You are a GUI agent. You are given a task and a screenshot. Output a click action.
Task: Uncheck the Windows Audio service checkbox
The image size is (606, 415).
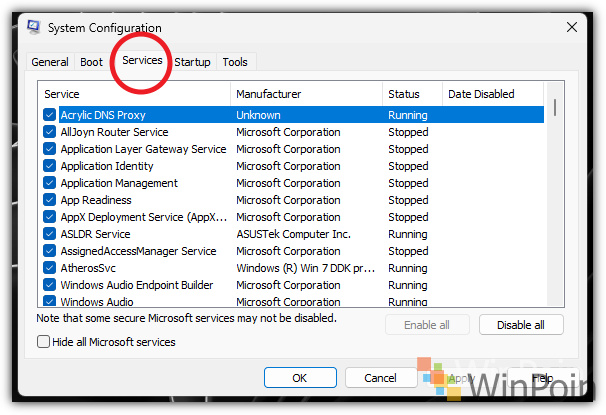point(49,301)
